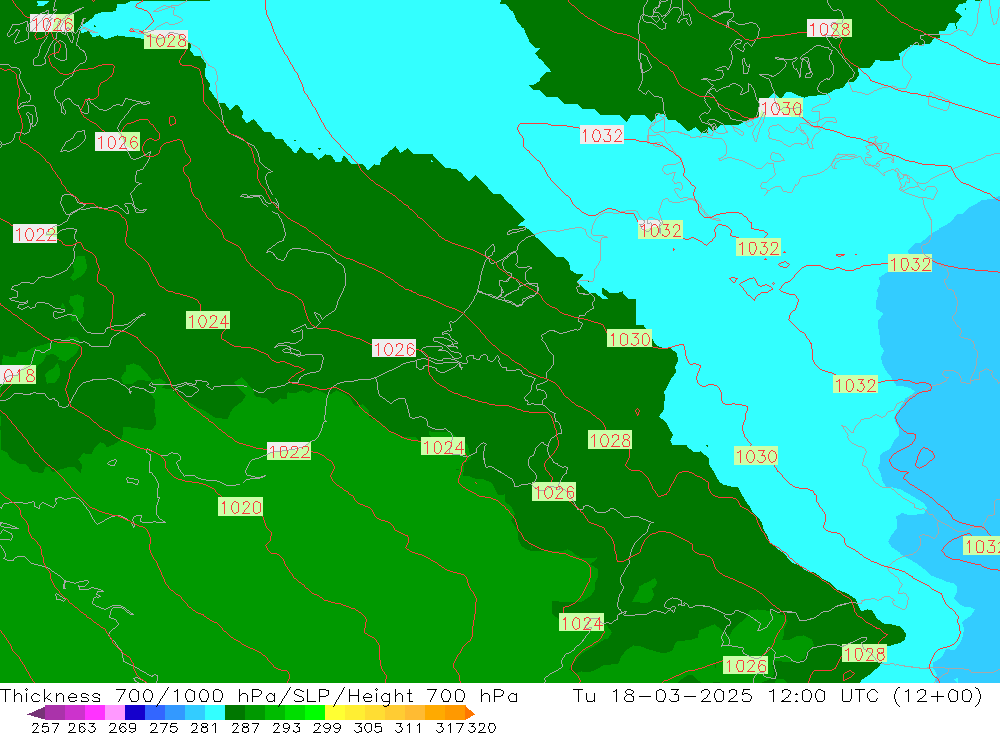
Task: Select the 263 legend value
Action: point(82,727)
